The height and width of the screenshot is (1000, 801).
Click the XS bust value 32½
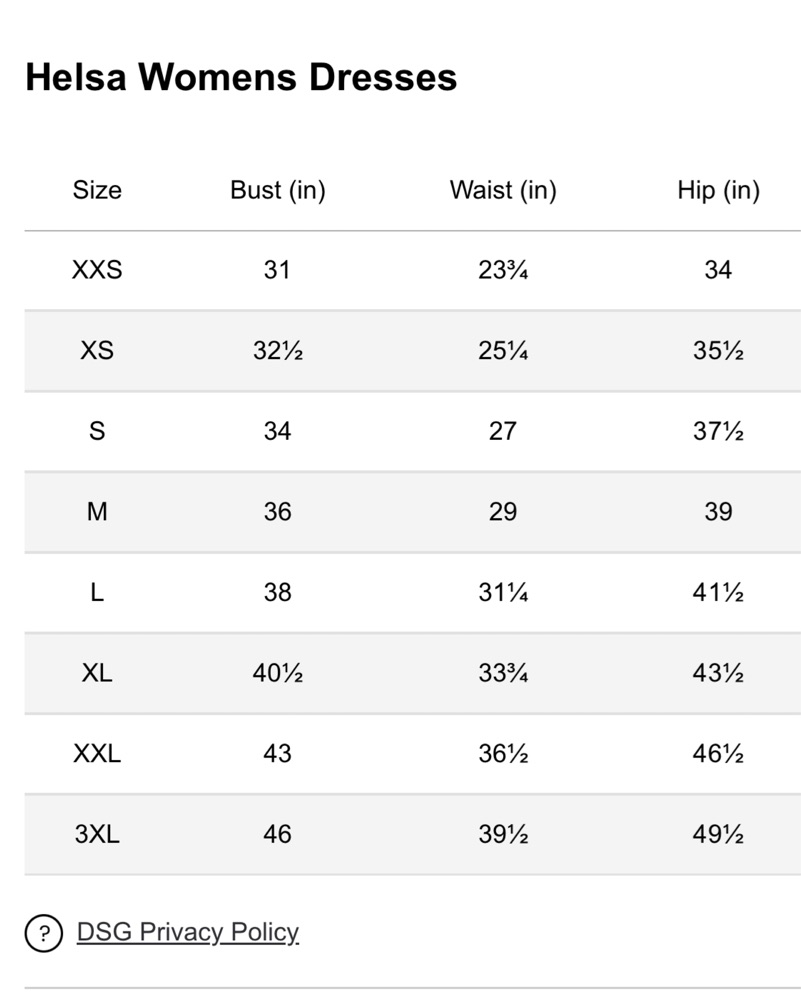(277, 350)
